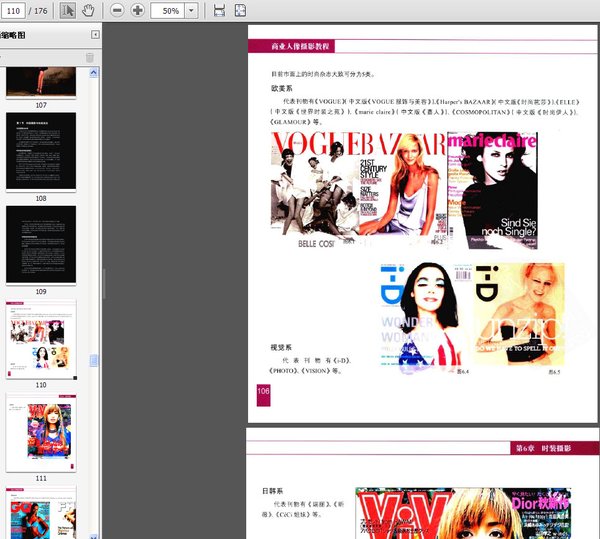Click thumbnail scrollbar up arrow
The image size is (600, 539).
click(x=94, y=72)
